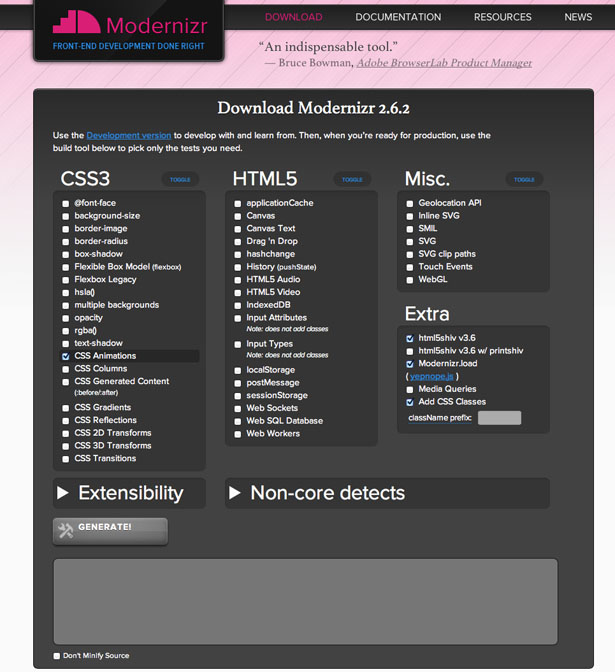Click the GENERATE! button
Image resolution: width=615 pixels, height=672 pixels.
(x=110, y=531)
